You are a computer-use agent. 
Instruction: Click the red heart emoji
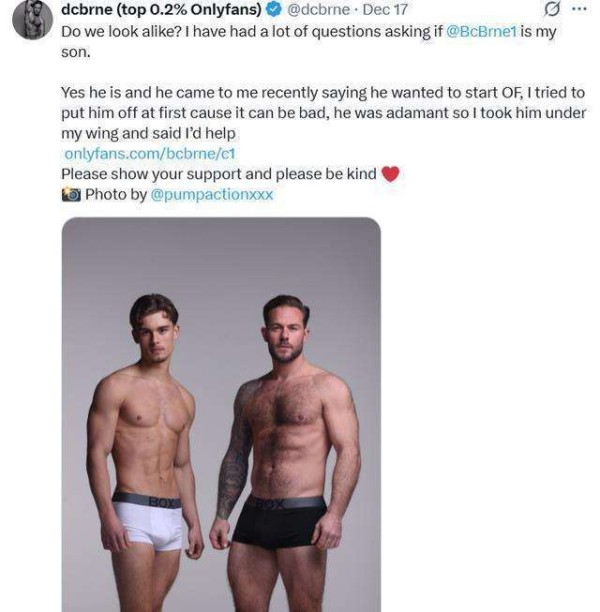coord(391,174)
